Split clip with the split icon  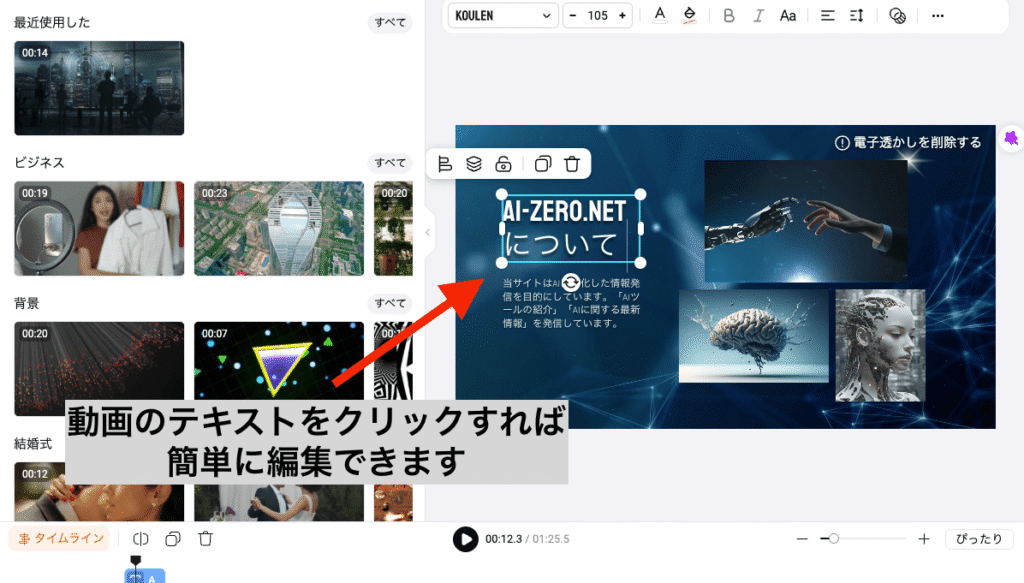pyautogui.click(x=140, y=539)
